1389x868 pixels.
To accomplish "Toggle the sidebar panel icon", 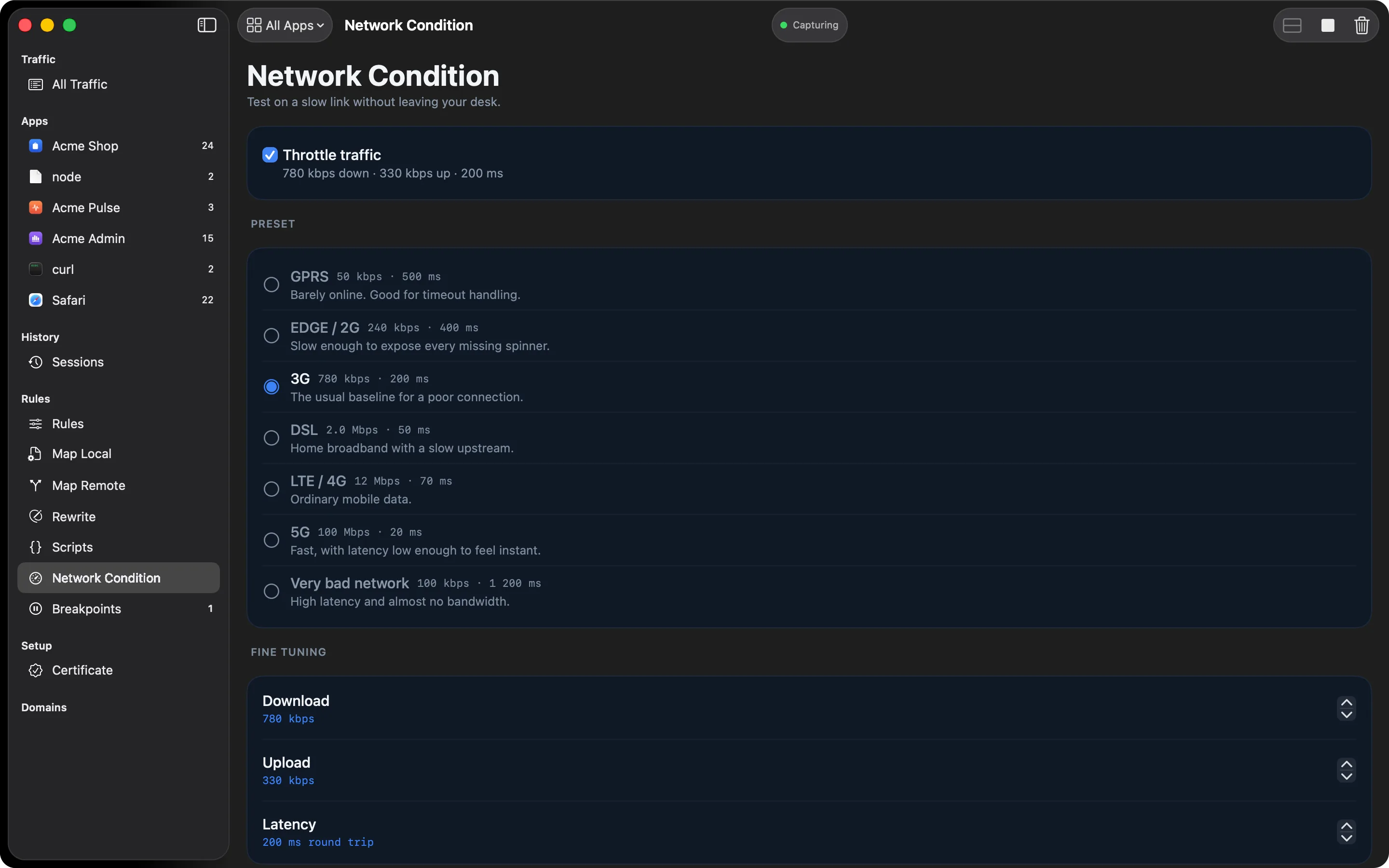I will [206, 25].
